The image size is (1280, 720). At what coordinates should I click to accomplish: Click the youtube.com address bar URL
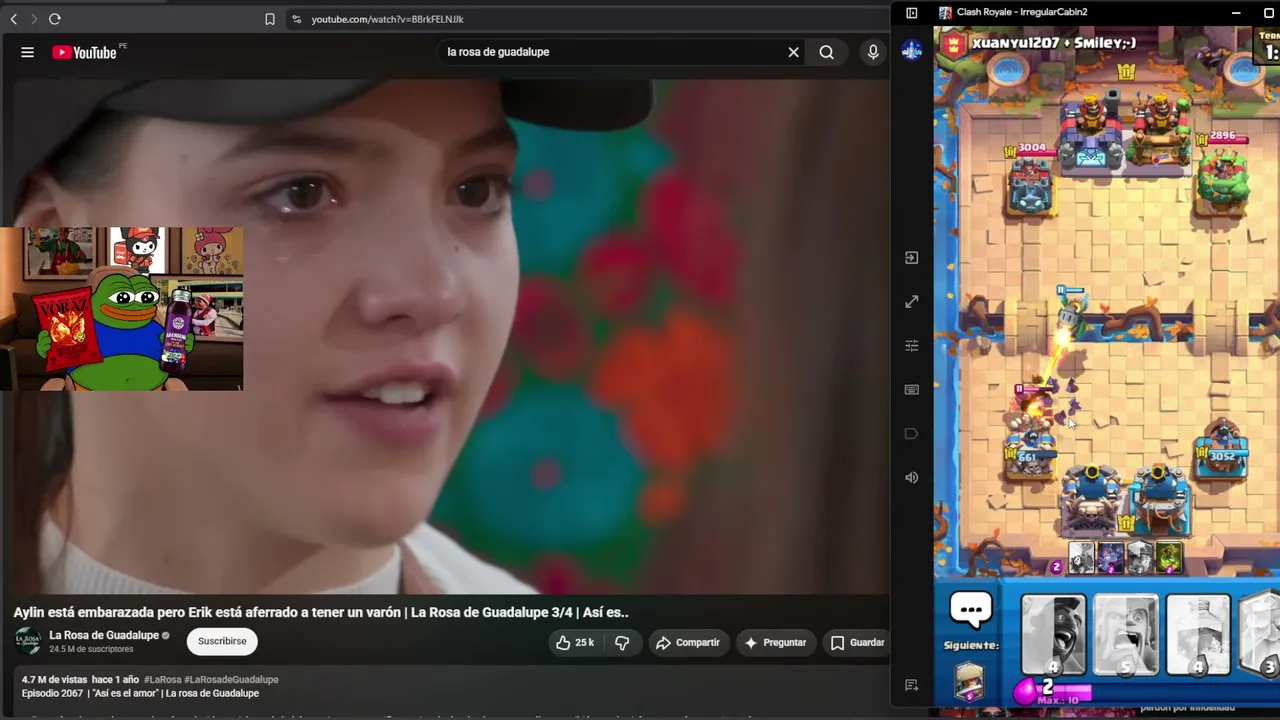(x=387, y=19)
